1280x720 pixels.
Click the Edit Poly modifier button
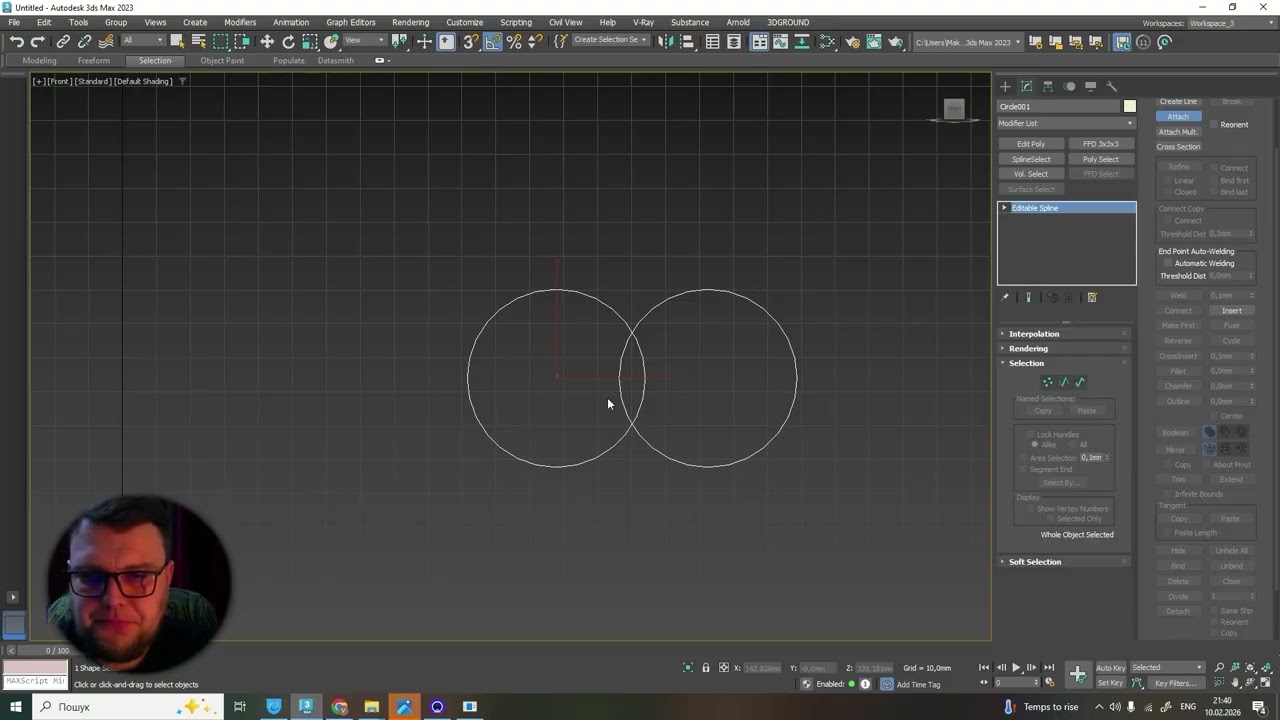[1031, 144]
